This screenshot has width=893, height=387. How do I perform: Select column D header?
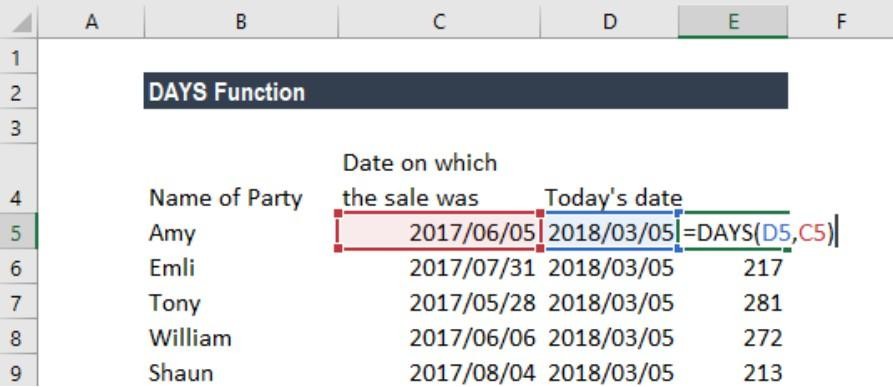pos(609,22)
